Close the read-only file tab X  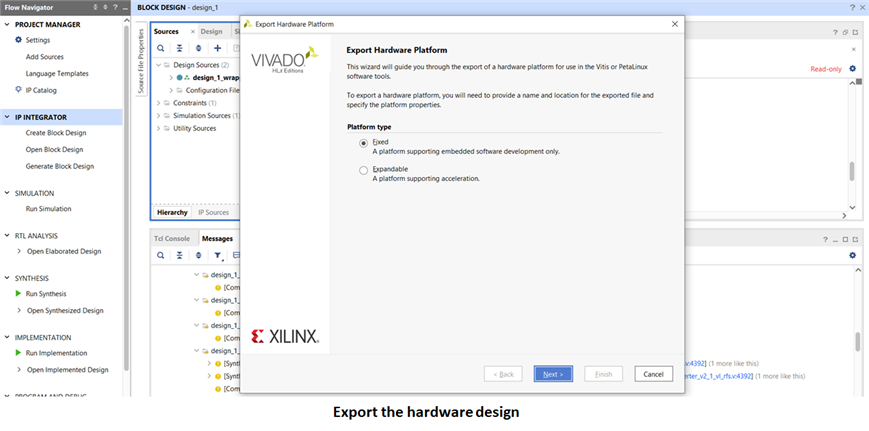point(853,49)
